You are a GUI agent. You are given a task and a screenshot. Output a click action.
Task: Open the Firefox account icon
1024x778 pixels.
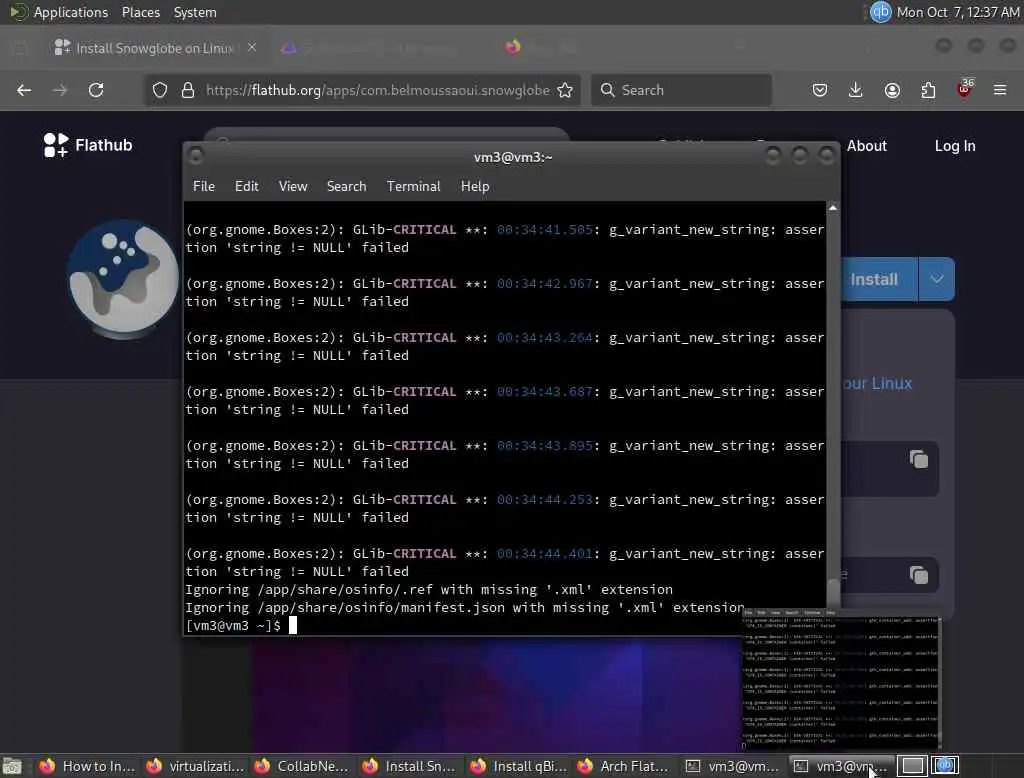(892, 90)
